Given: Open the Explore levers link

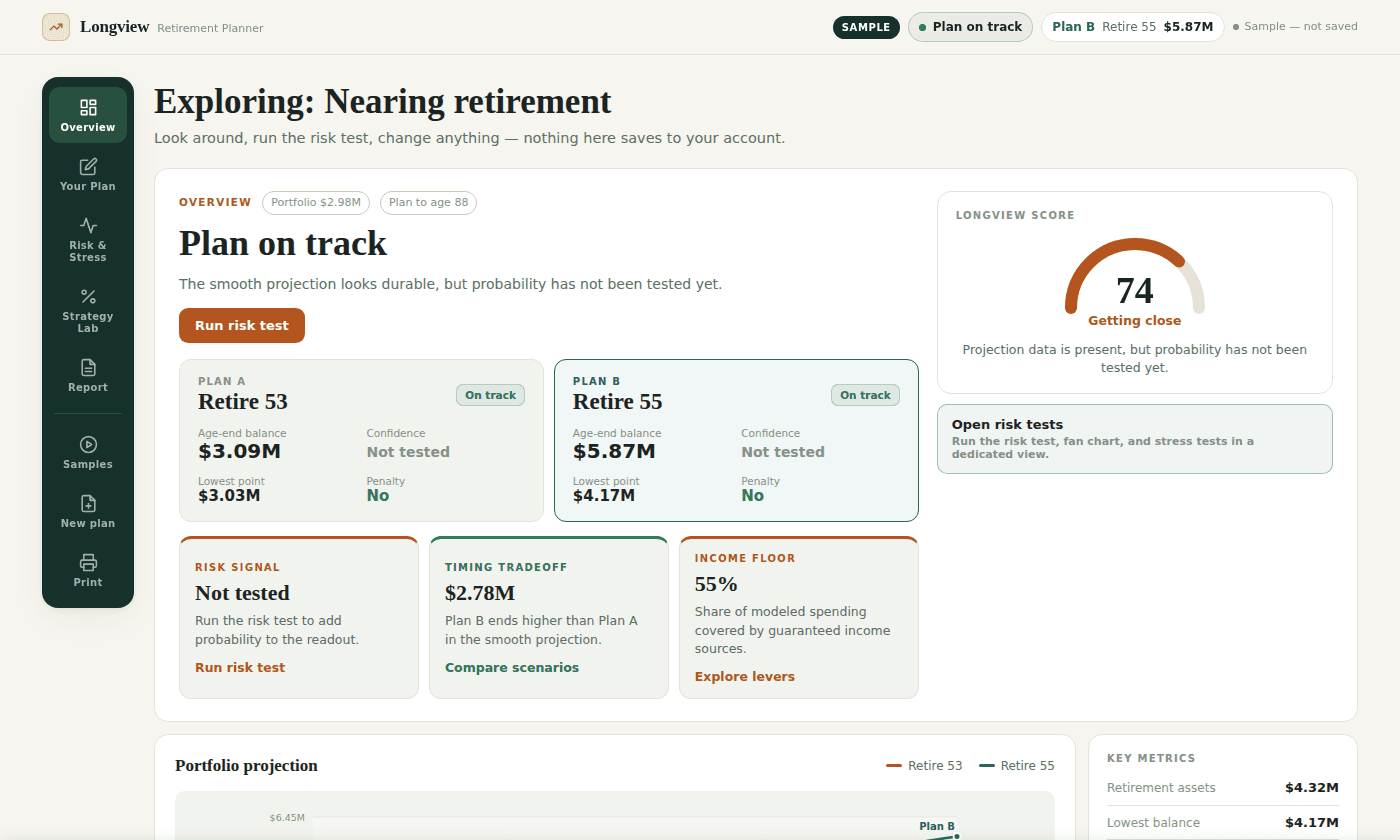Looking at the screenshot, I should click(745, 677).
